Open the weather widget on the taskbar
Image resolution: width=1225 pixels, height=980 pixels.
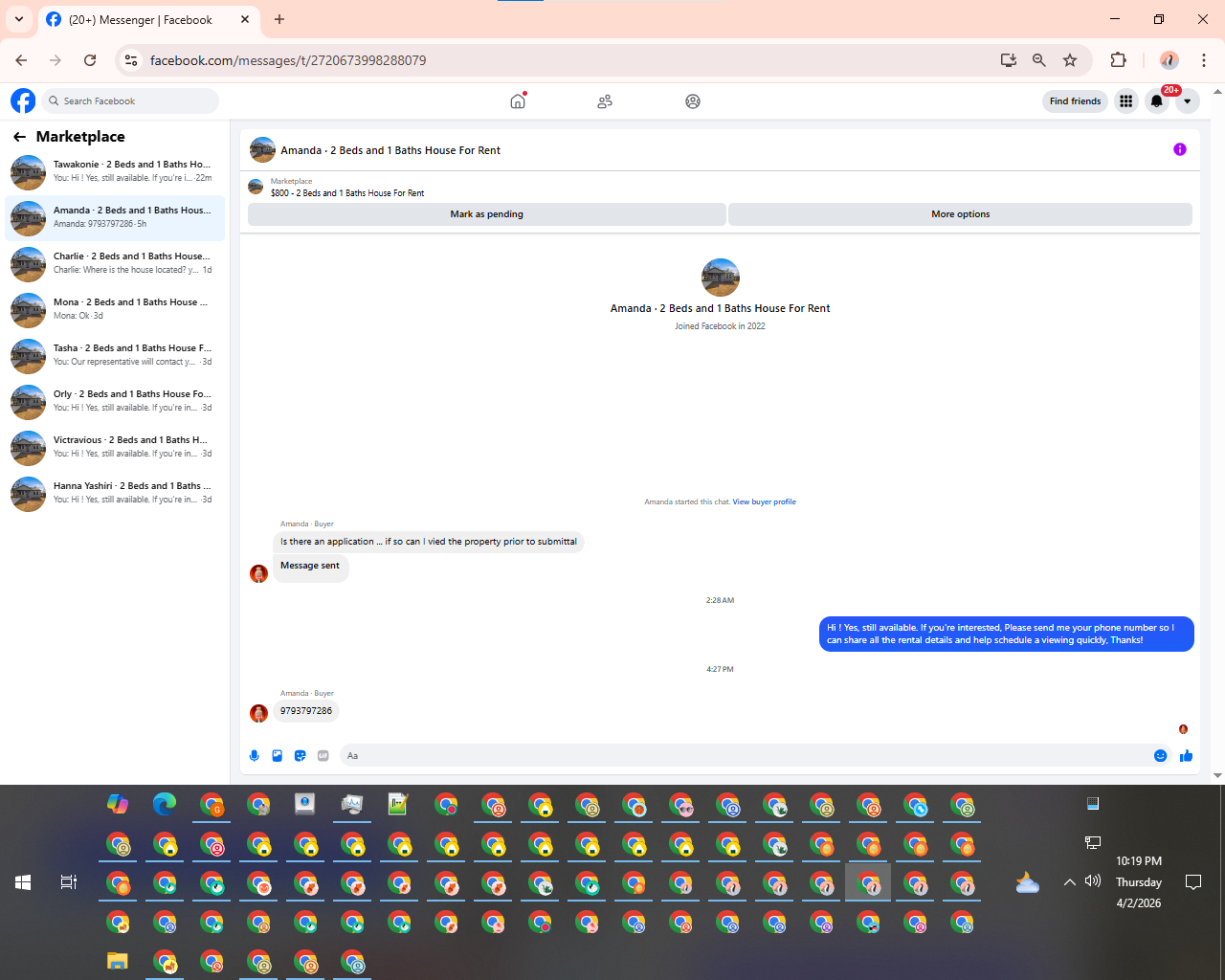[x=1028, y=882]
